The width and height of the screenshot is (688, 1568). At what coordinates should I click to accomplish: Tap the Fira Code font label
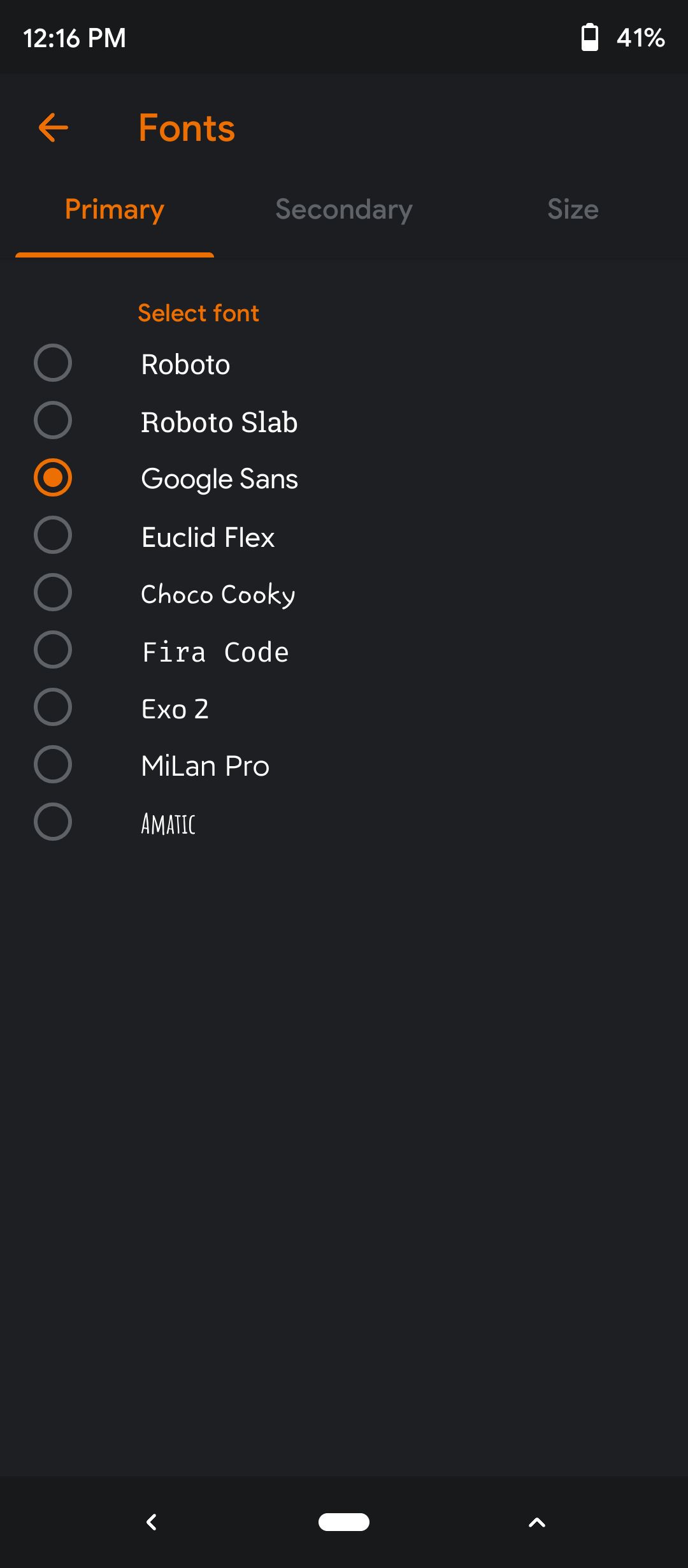tap(215, 652)
